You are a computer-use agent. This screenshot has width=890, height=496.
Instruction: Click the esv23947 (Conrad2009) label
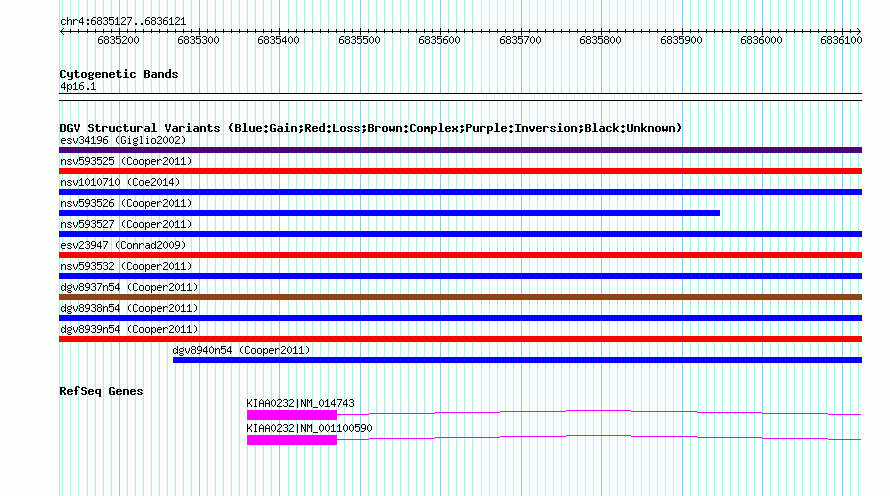[123, 245]
